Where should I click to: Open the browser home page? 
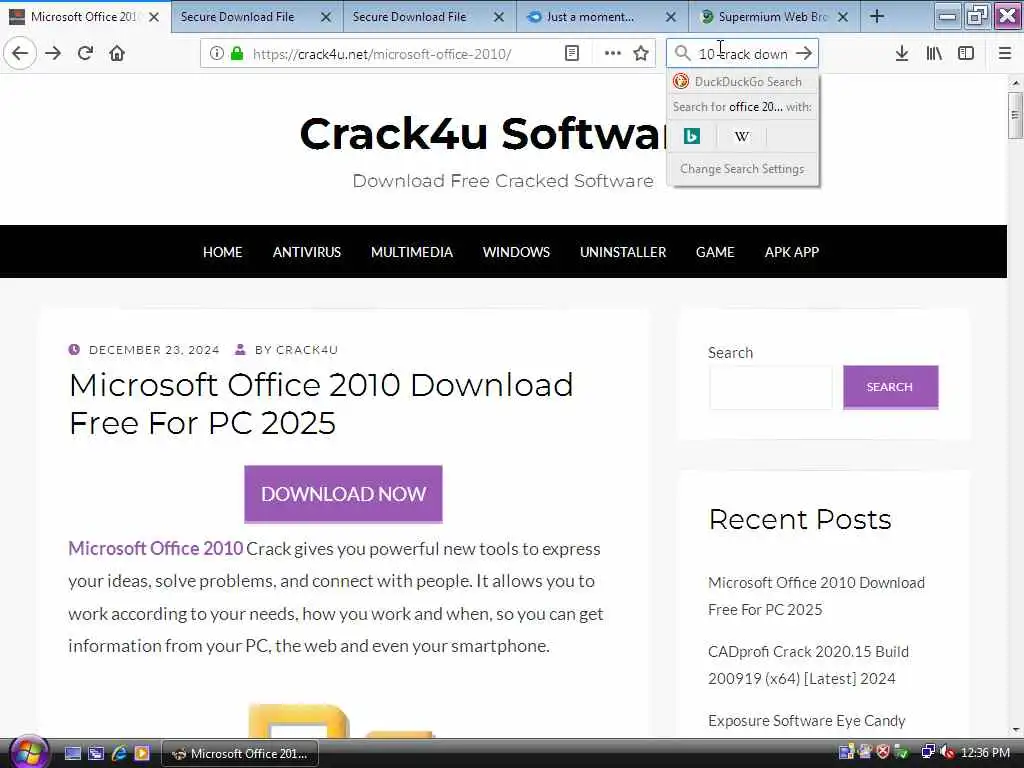click(117, 54)
